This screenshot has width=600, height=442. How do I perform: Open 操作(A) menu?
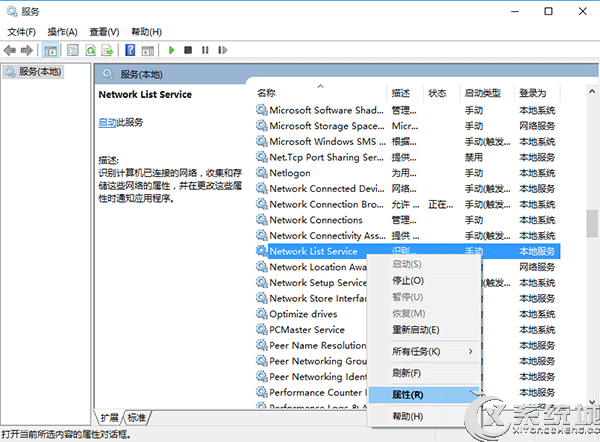point(62,32)
